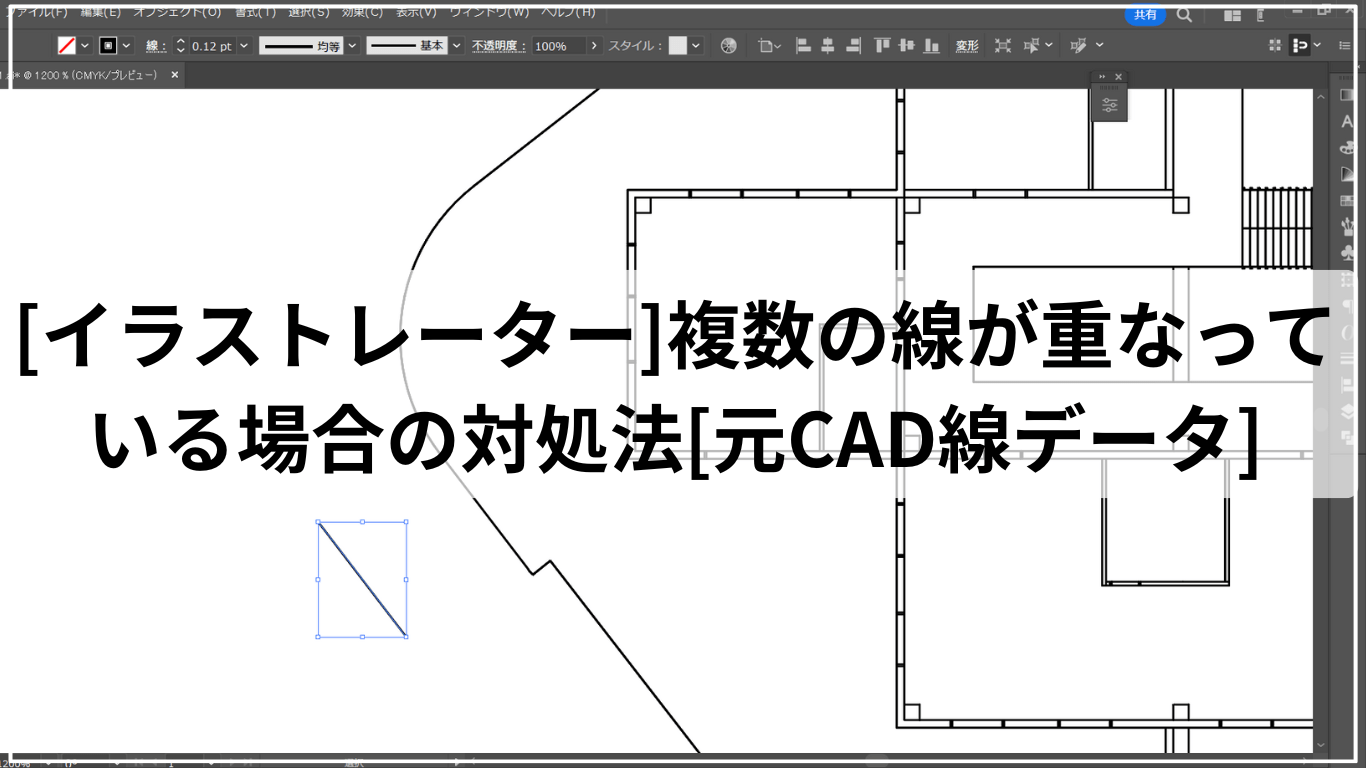The image size is (1366, 768).
Task: Click the recolor artwork wheel icon
Action: tap(728, 46)
